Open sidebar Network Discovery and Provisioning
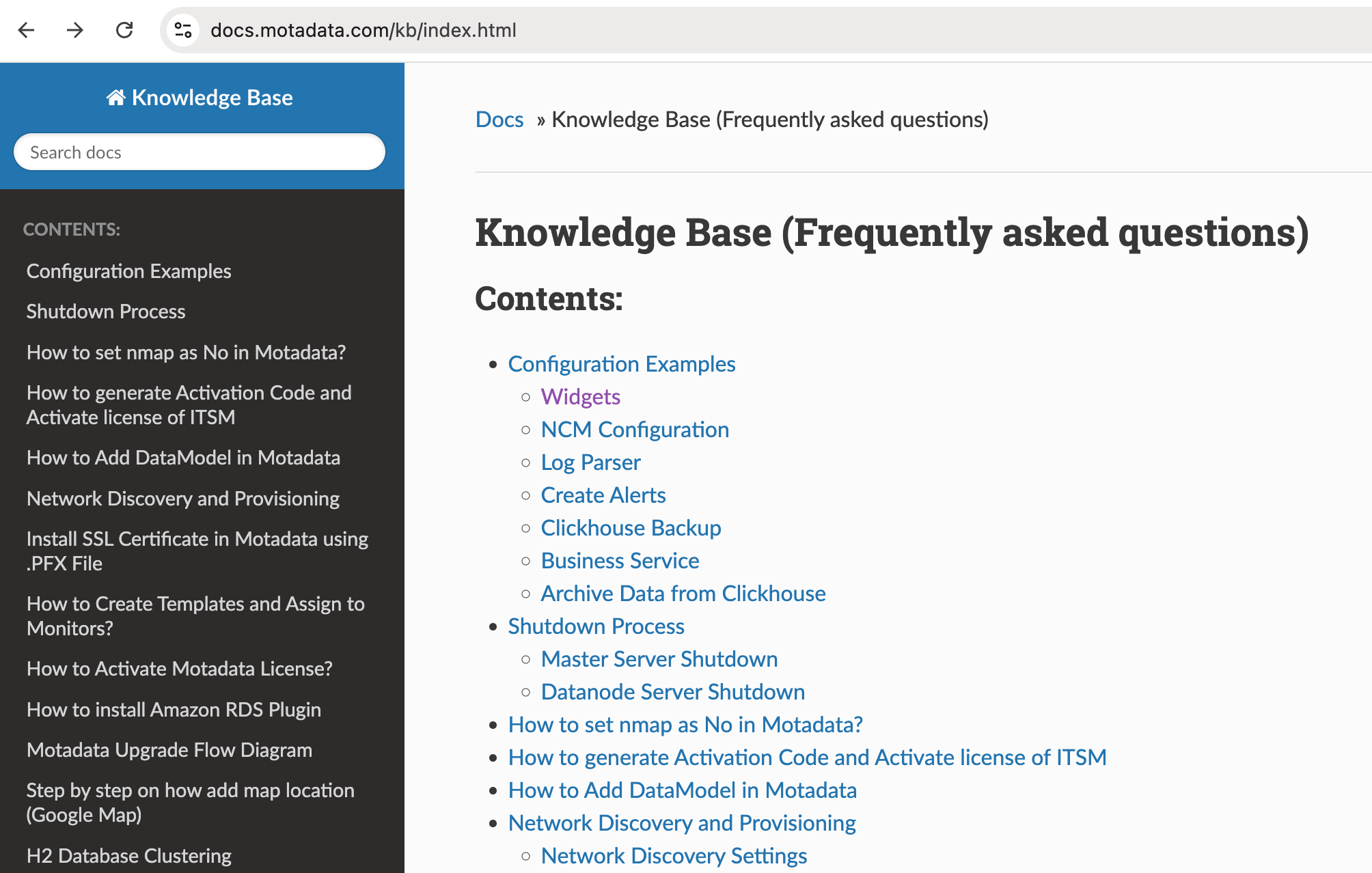 point(183,499)
